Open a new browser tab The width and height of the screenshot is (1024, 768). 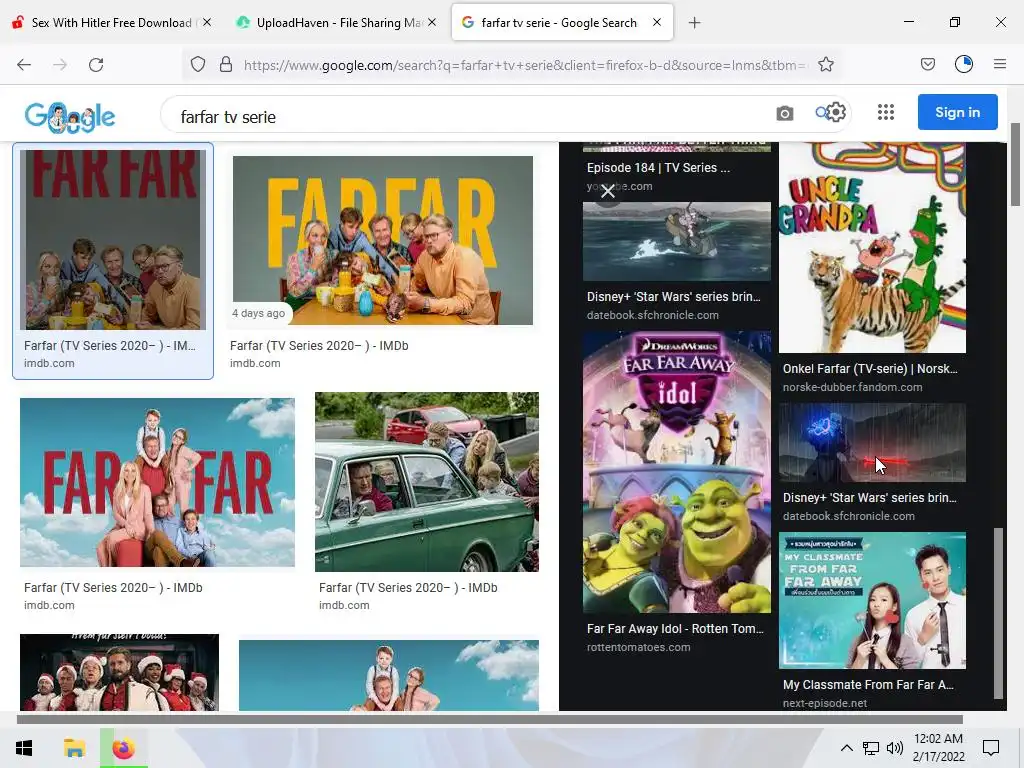pyautogui.click(x=694, y=23)
